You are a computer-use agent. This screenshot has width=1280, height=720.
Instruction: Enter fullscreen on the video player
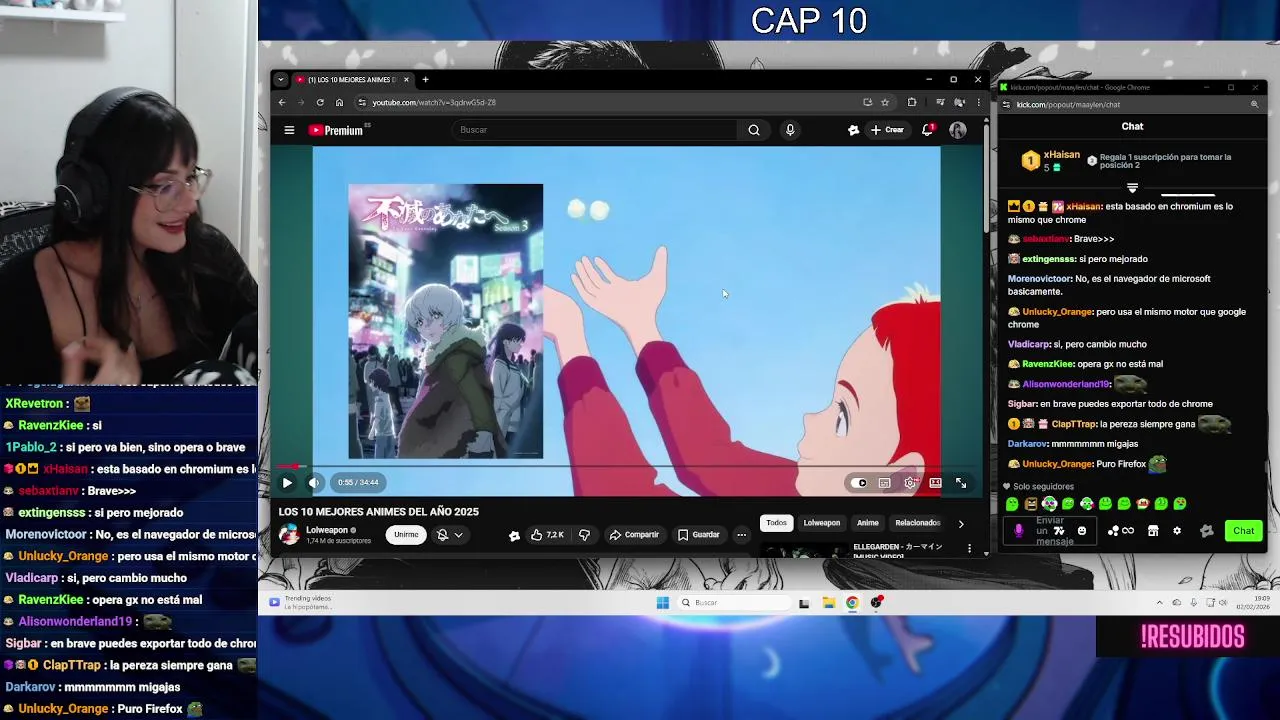click(x=961, y=483)
